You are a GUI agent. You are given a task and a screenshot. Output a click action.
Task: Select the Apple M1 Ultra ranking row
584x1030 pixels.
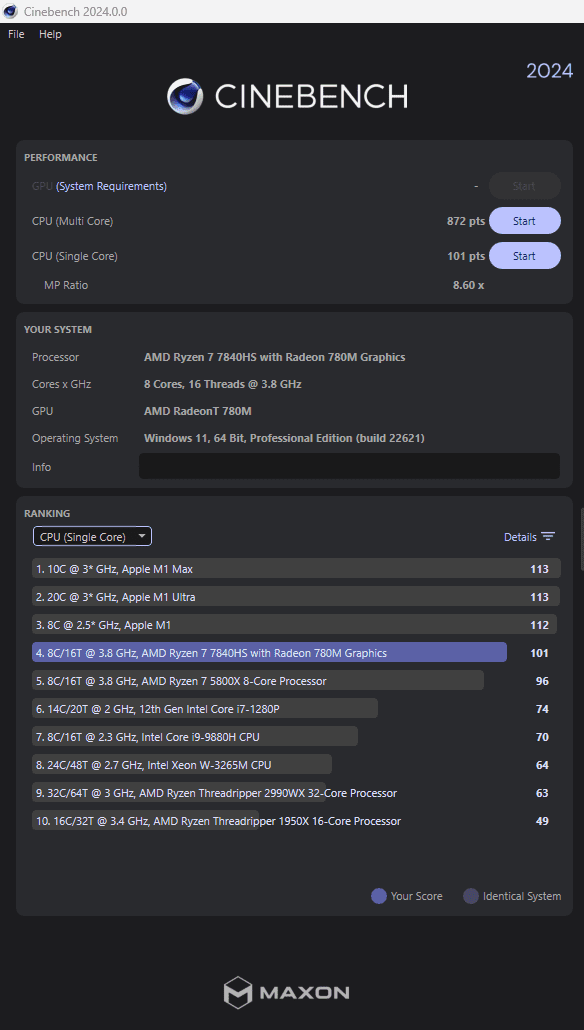pyautogui.click(x=296, y=596)
